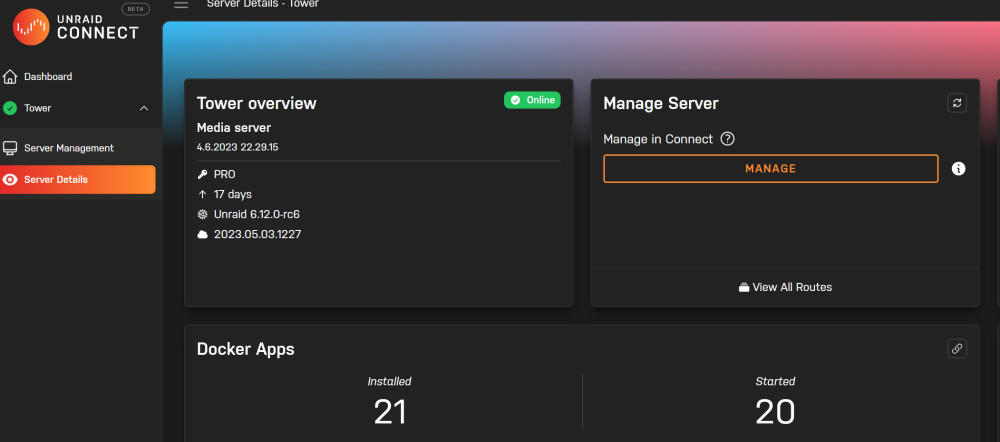Click the 2023.05.03.1227 version text
Screen dimensions: 1000x442
pyautogui.click(x=258, y=235)
